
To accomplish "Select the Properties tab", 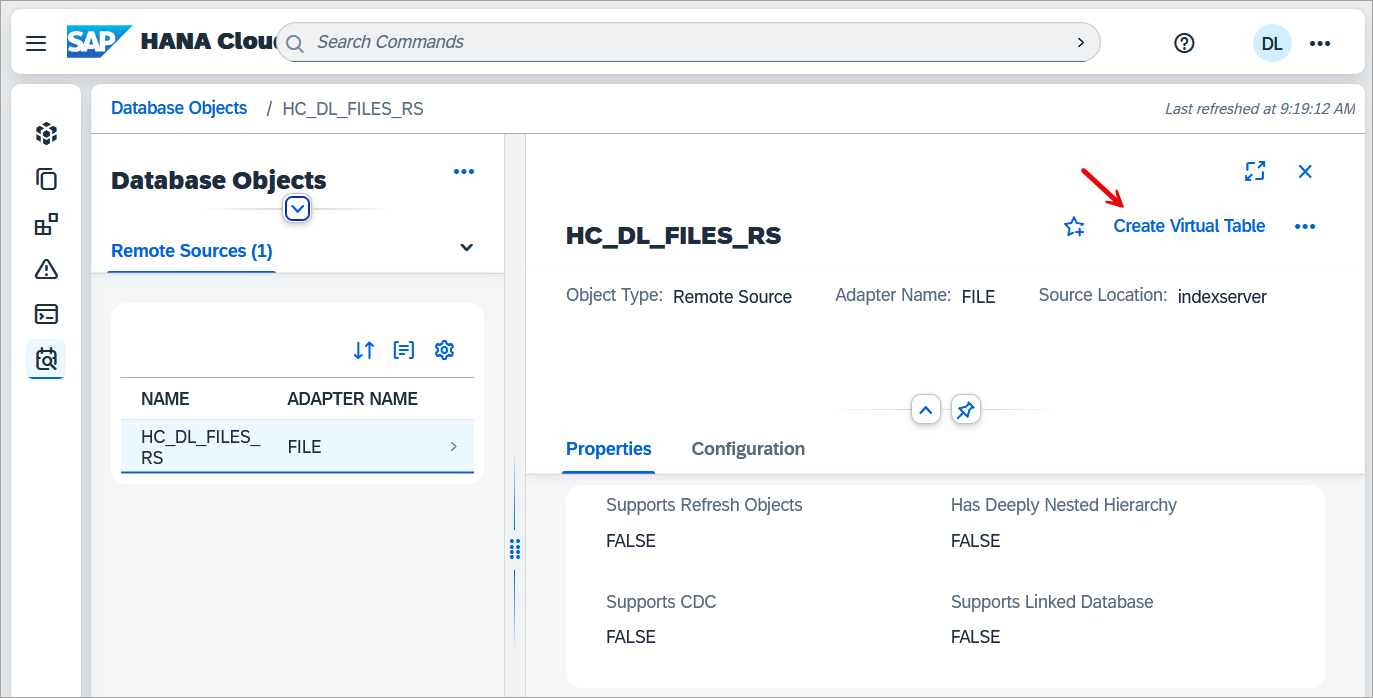I will 608,449.
